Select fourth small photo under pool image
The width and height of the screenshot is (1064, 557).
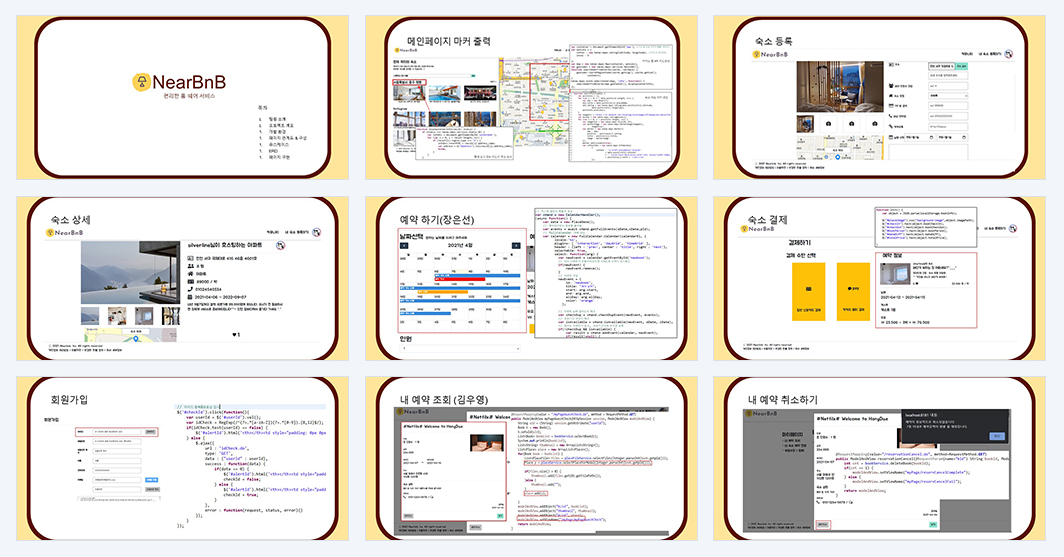point(171,316)
